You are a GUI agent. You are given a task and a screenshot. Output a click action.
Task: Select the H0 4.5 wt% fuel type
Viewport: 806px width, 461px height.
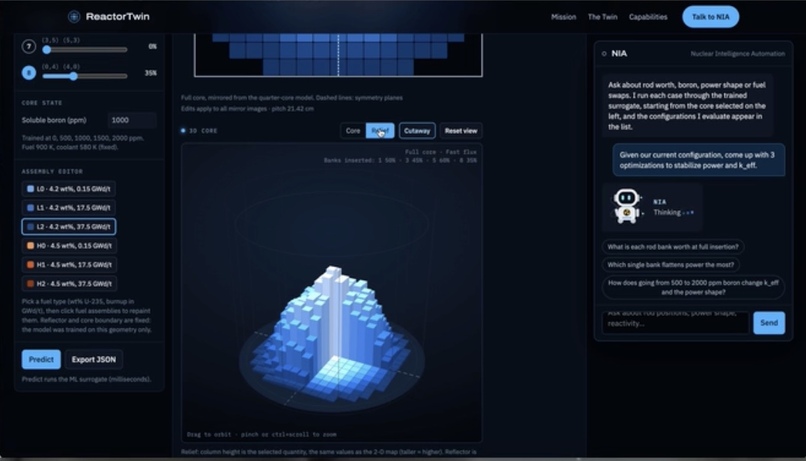(x=69, y=246)
